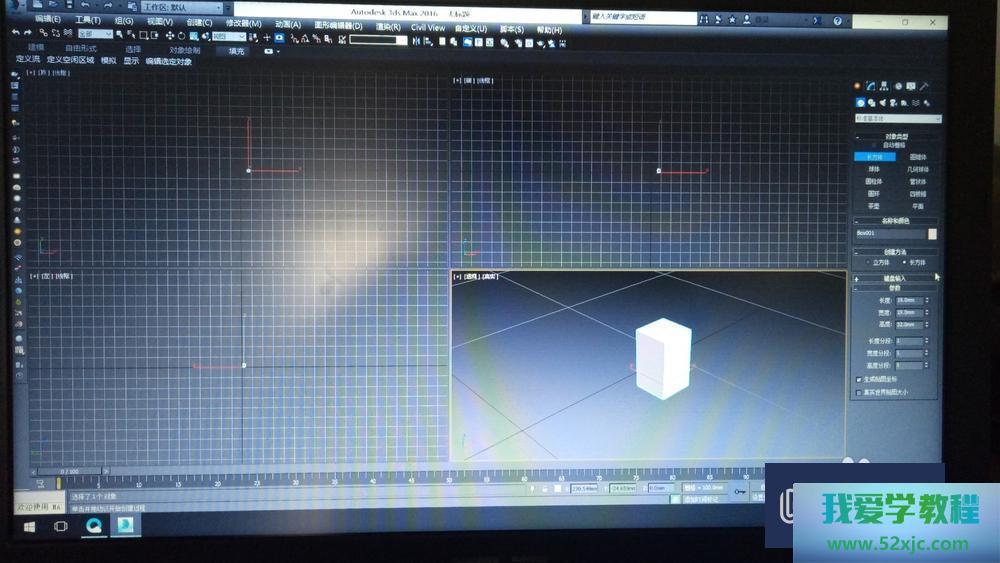1000x563 pixels.
Task: Select the Link tool icon
Action: point(43,33)
